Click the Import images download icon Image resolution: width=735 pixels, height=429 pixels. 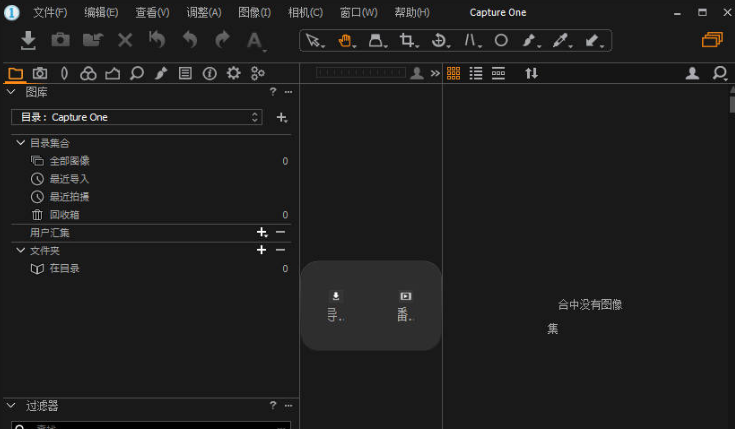(x=29, y=40)
